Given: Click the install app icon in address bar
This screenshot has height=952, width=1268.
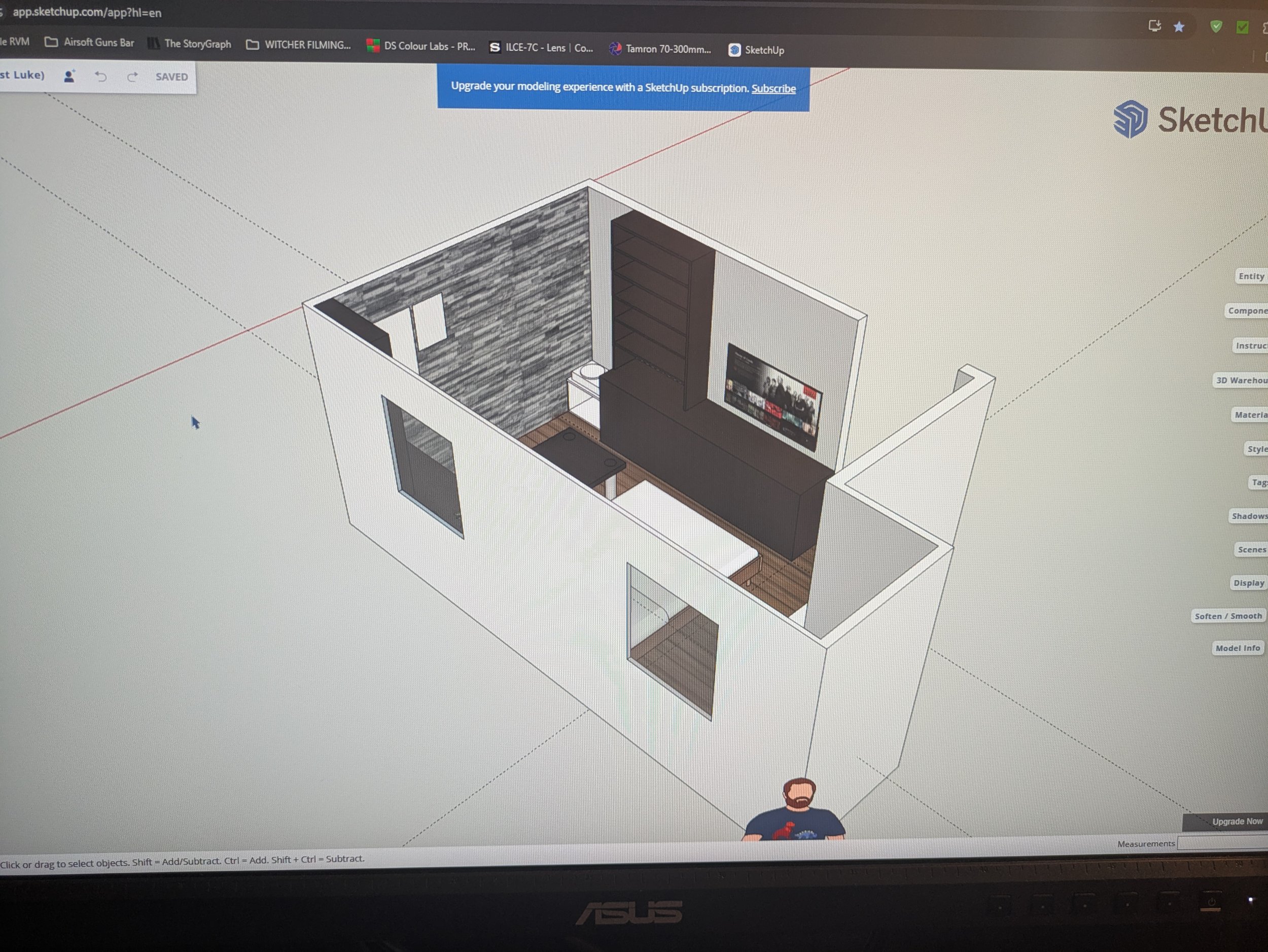Looking at the screenshot, I should click(x=1154, y=26).
